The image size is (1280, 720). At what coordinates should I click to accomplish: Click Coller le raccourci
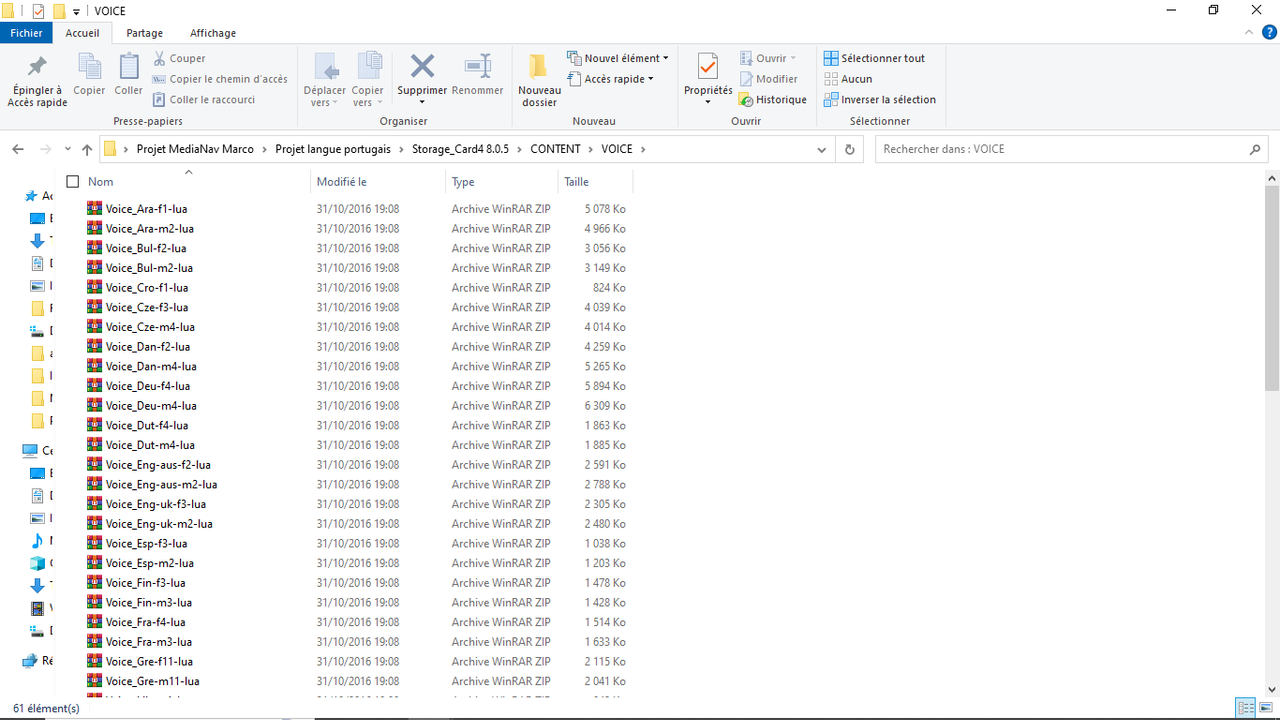click(x=204, y=100)
